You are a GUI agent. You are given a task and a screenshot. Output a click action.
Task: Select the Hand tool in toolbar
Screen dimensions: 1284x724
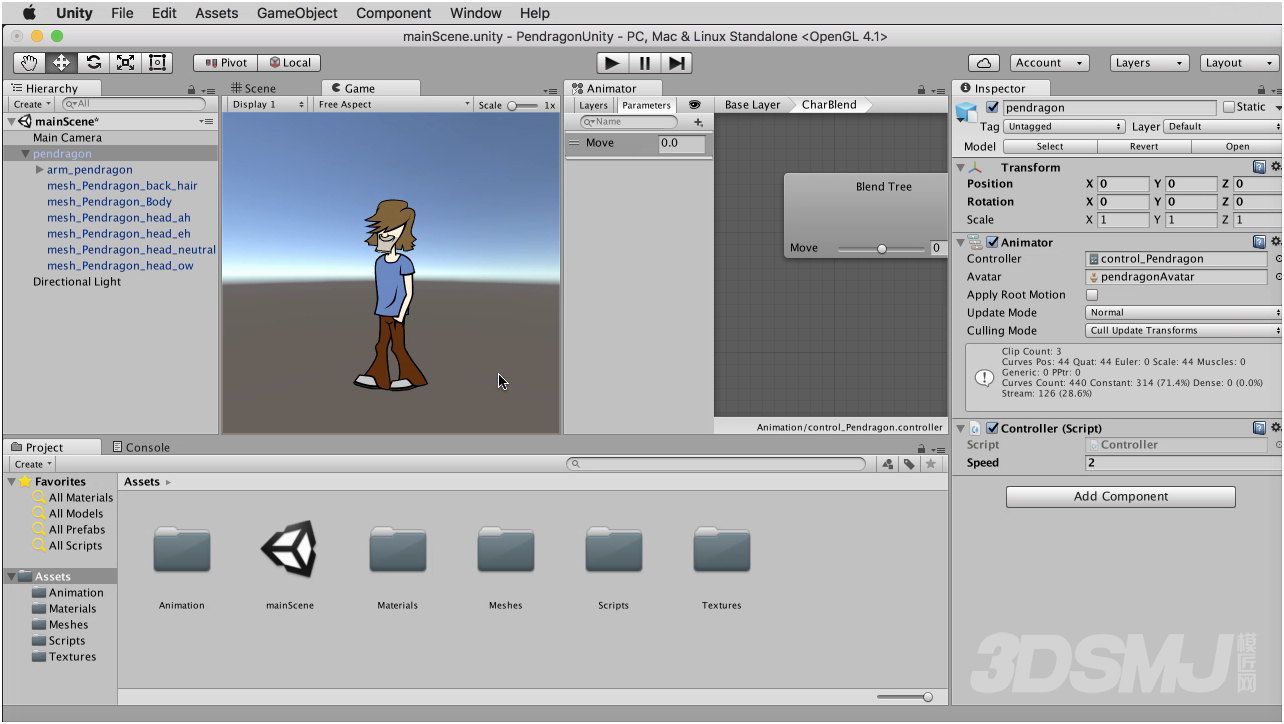29,62
